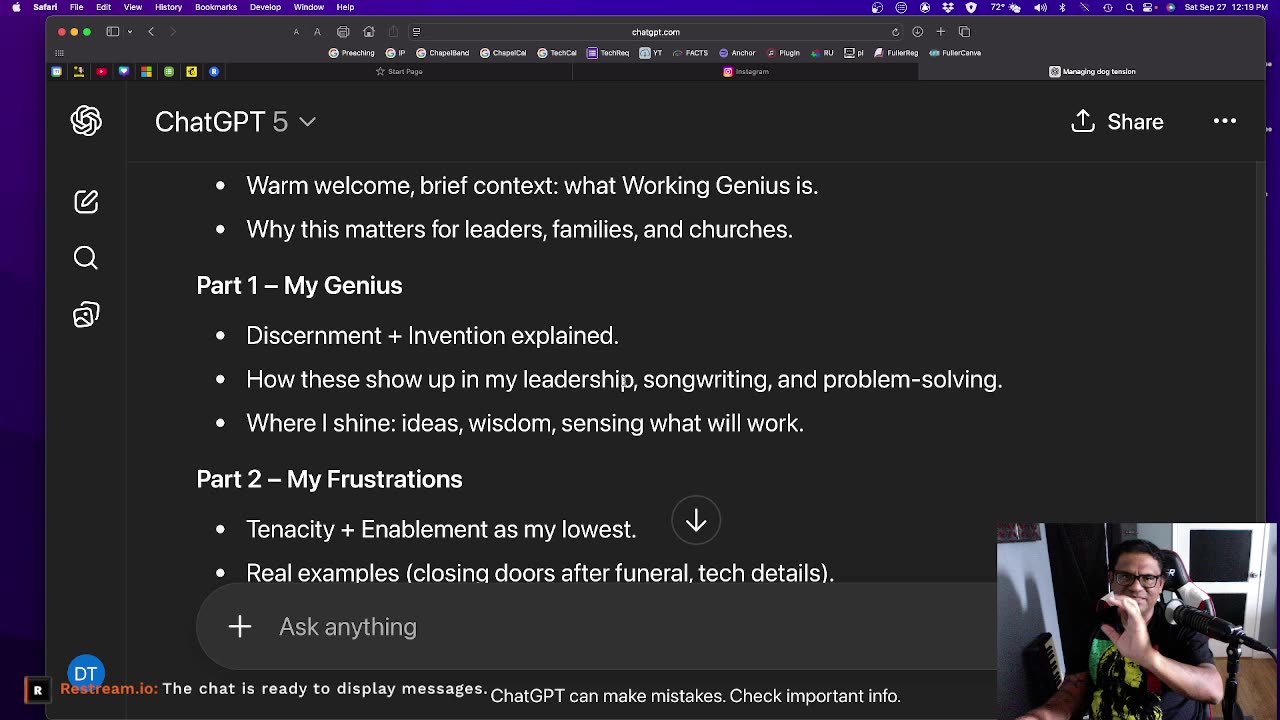Open the DT profile avatar
The image size is (1280, 720).
pyautogui.click(x=85, y=673)
